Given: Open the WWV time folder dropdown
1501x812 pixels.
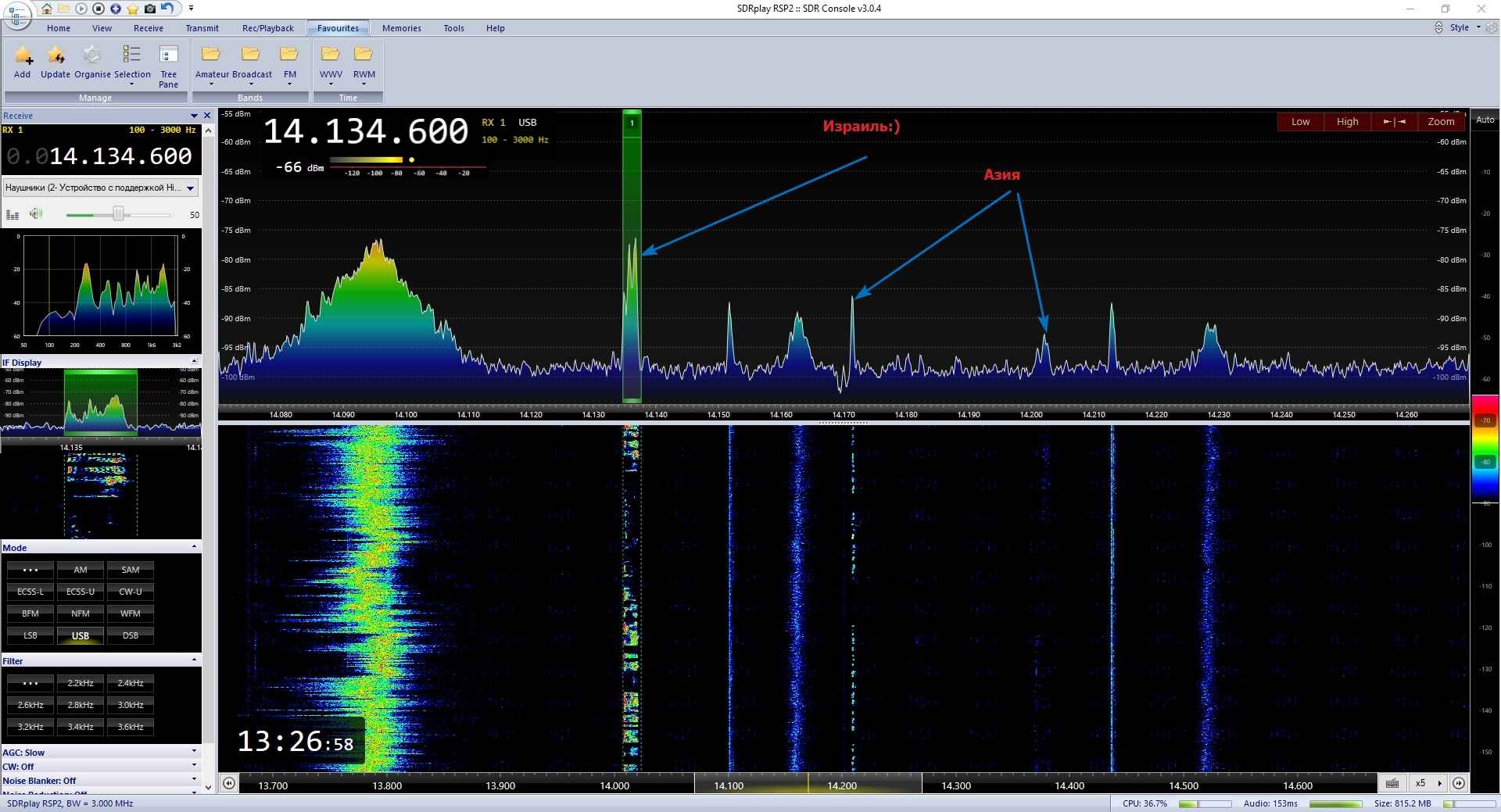Looking at the screenshot, I should [331, 66].
